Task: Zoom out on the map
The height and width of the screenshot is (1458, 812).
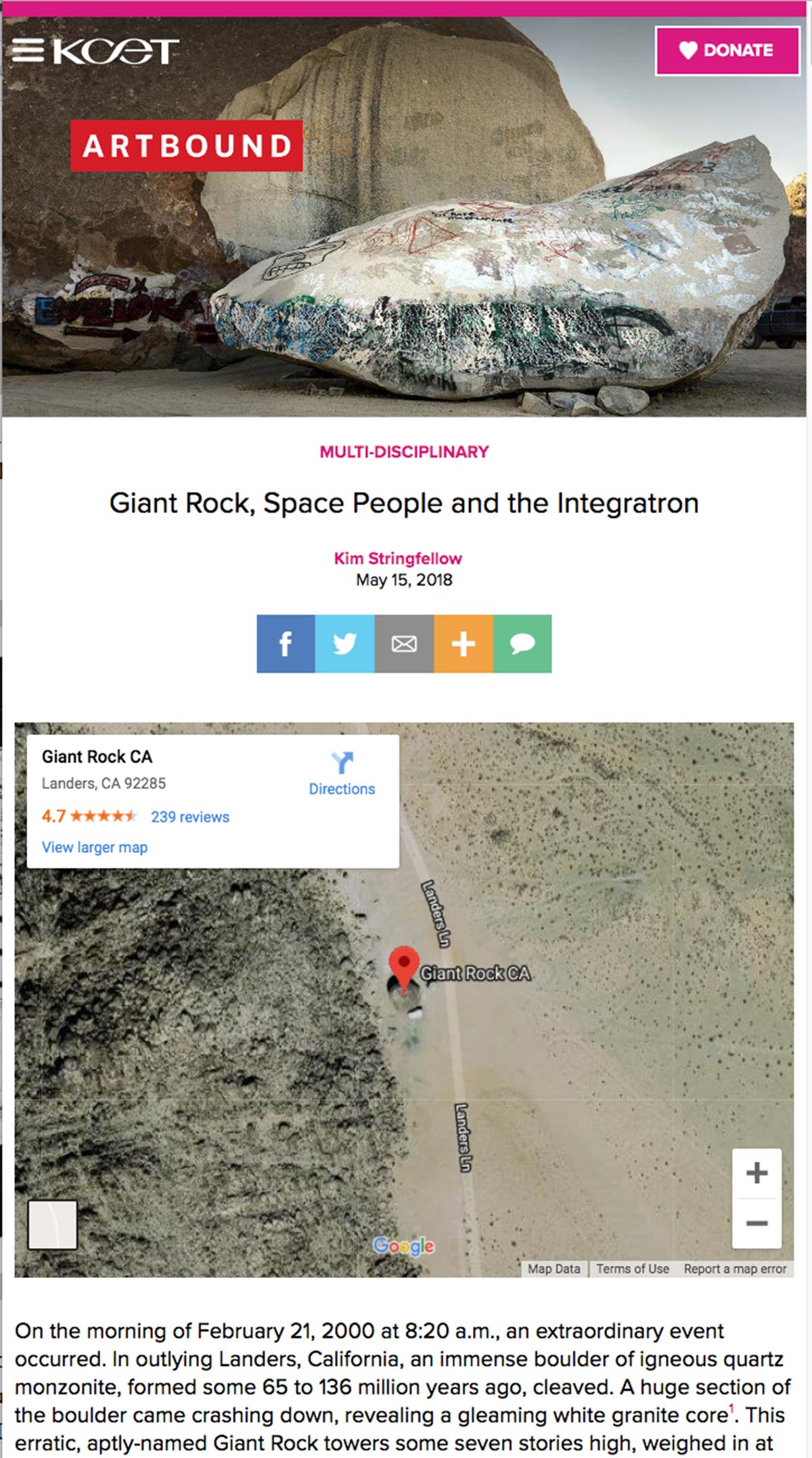Action: click(x=757, y=1223)
